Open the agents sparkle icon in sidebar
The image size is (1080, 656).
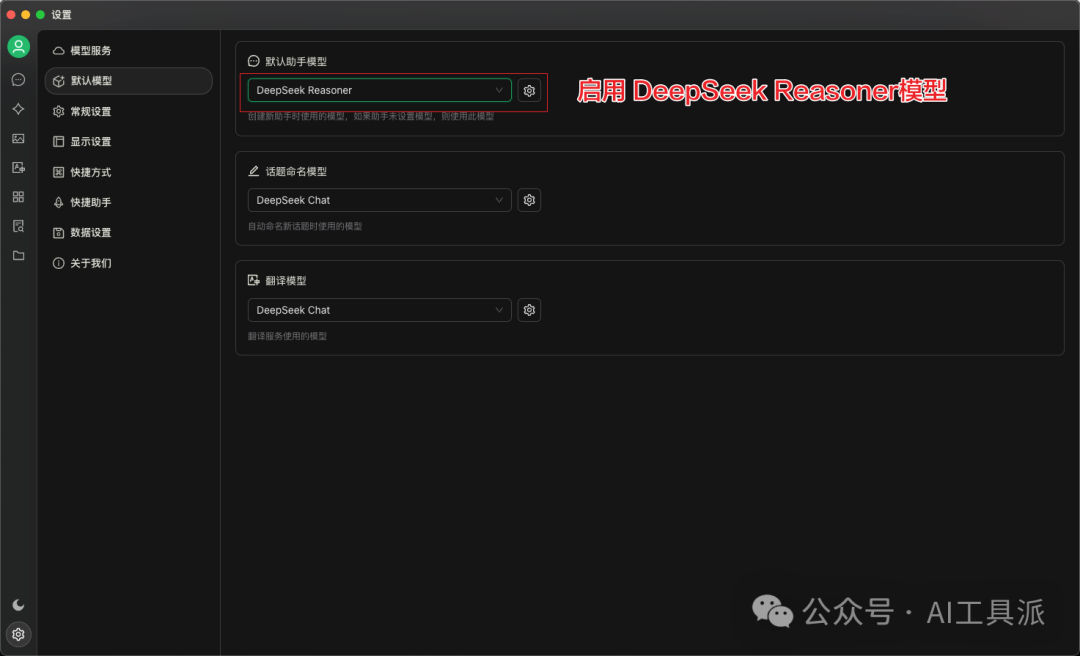[x=19, y=109]
